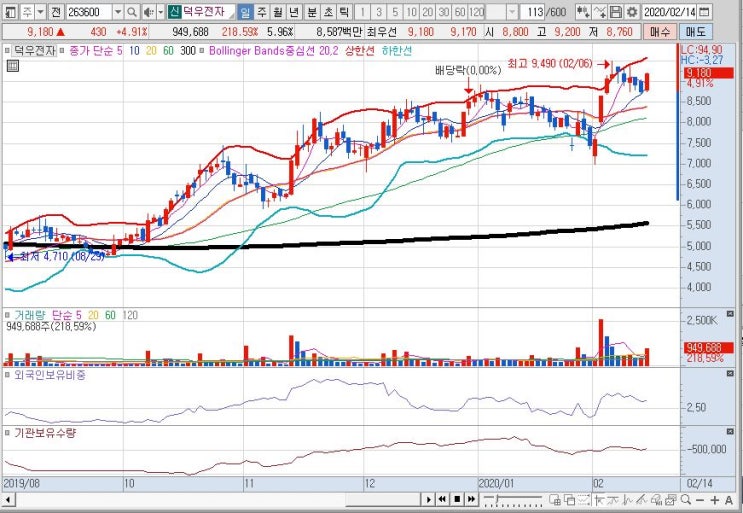Screen dimensions: 743x513
Task: Open the calendar date picker icon
Action: (705, 11)
